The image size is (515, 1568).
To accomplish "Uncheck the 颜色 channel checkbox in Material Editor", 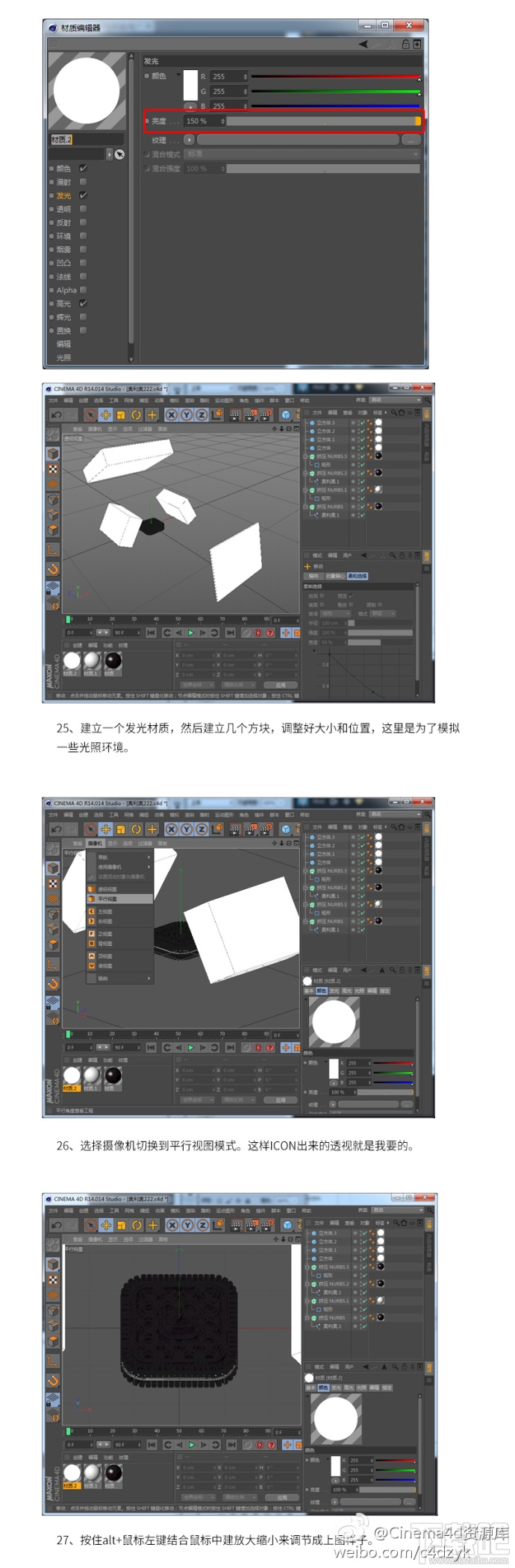I will [83, 169].
